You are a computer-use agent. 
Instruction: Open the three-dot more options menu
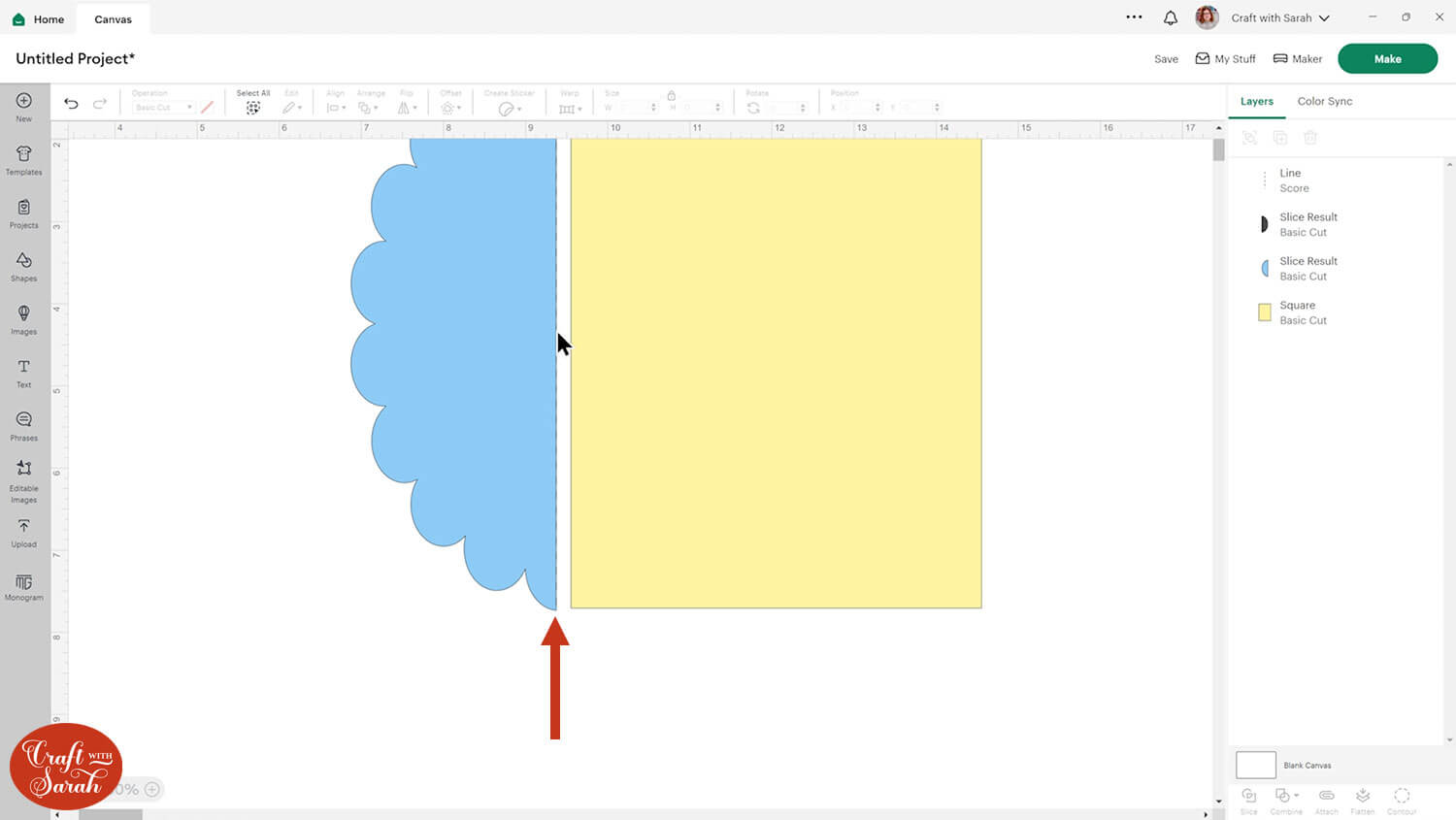click(x=1134, y=16)
